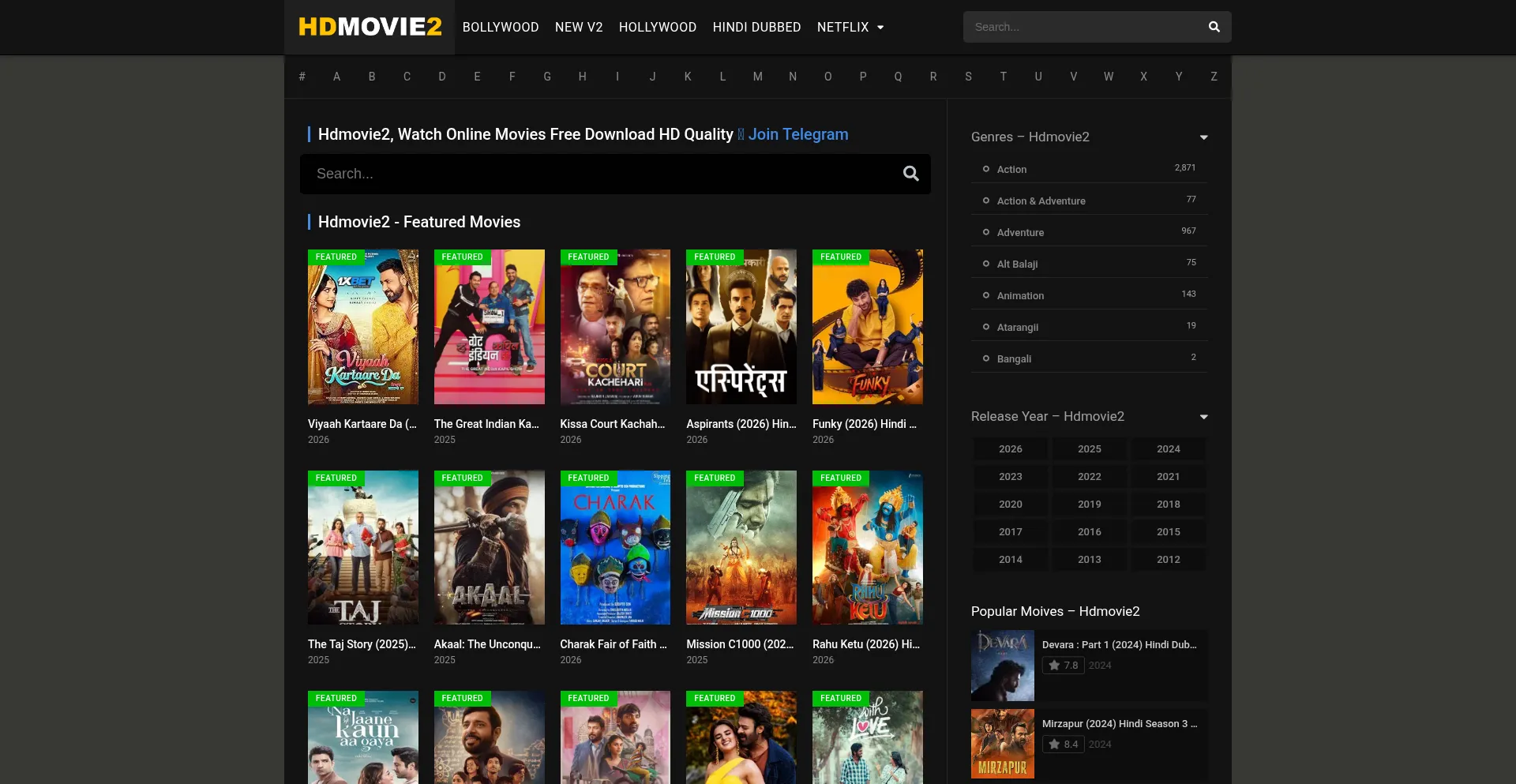Open The Taj Story poster
Viewport: 1516px width, 784px height.
(363, 547)
